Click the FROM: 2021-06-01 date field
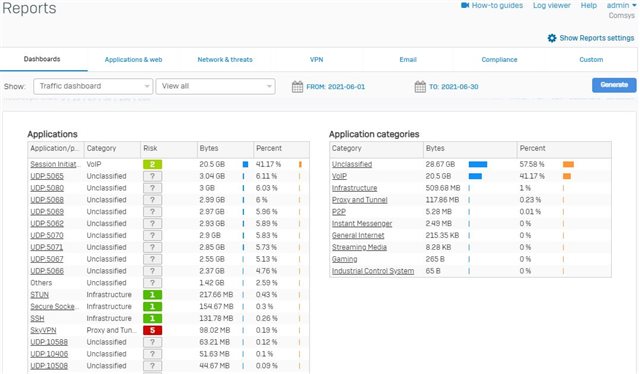 pos(336,87)
